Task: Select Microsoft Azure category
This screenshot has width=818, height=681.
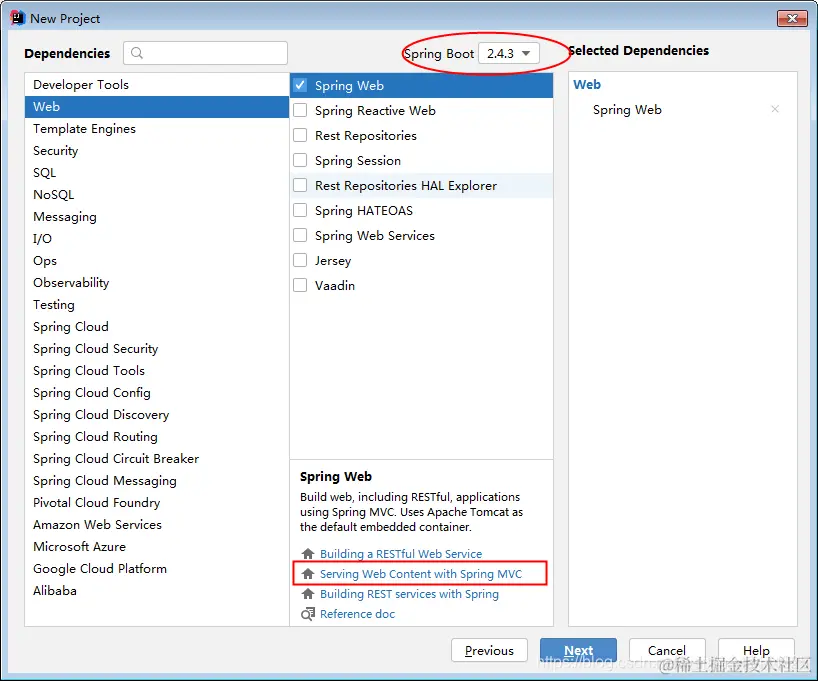Action: [x=157, y=546]
